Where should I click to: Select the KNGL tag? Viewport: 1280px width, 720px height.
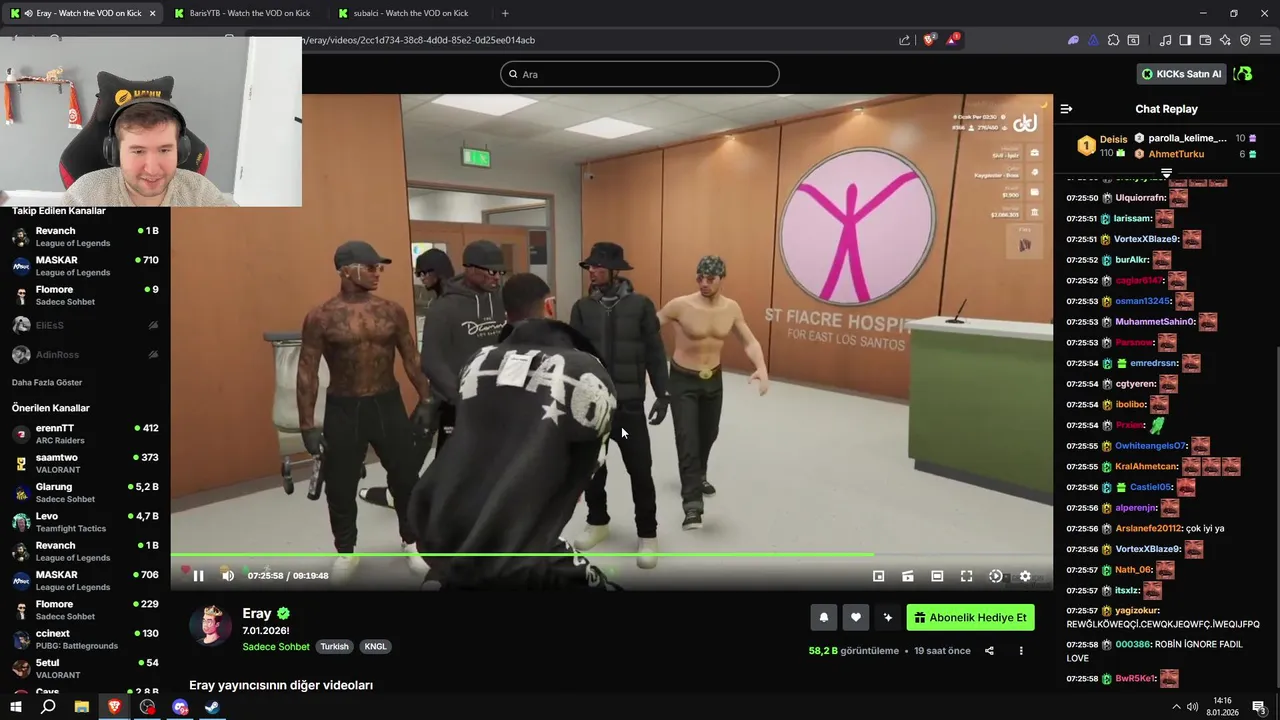pyautogui.click(x=375, y=647)
